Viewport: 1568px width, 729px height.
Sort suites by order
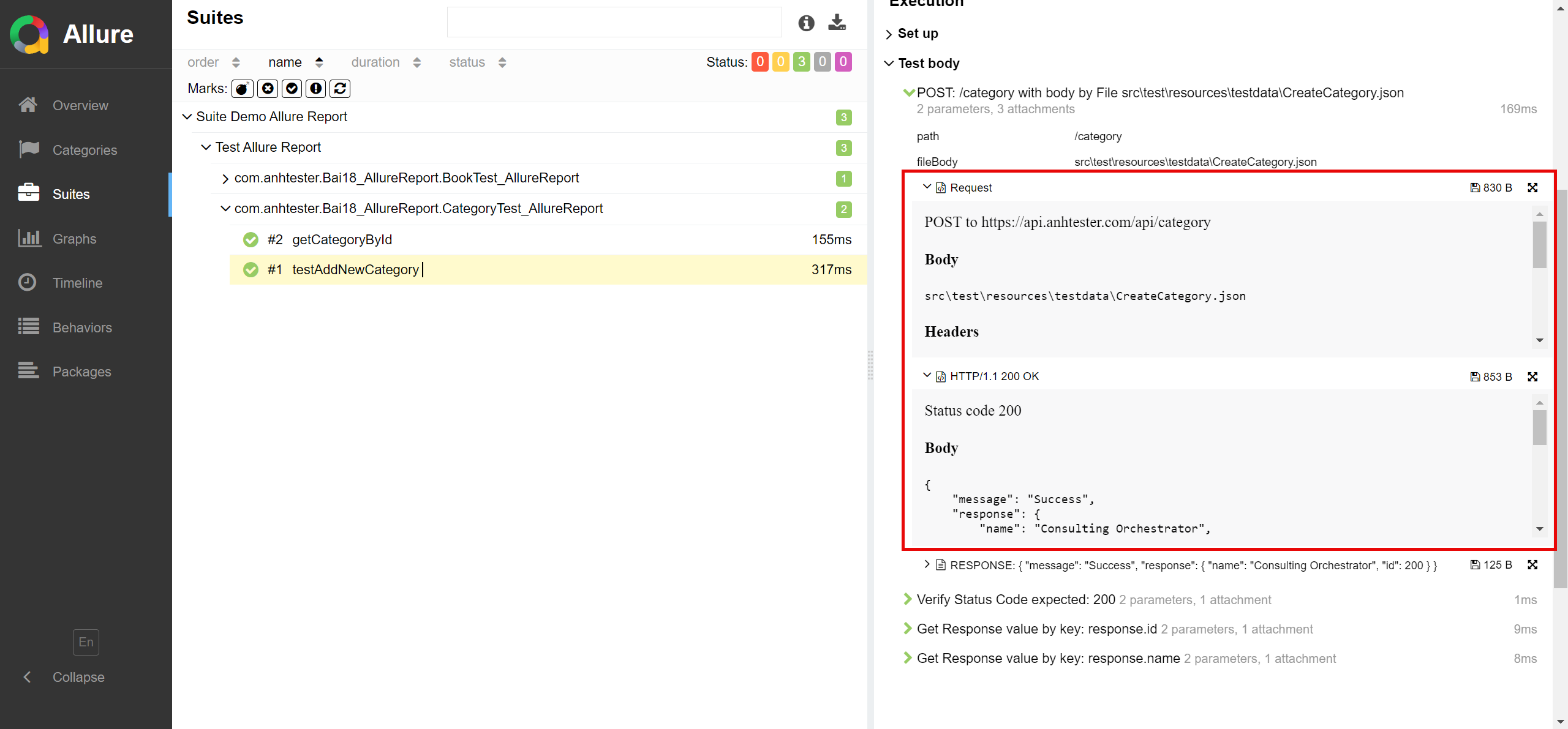click(214, 62)
